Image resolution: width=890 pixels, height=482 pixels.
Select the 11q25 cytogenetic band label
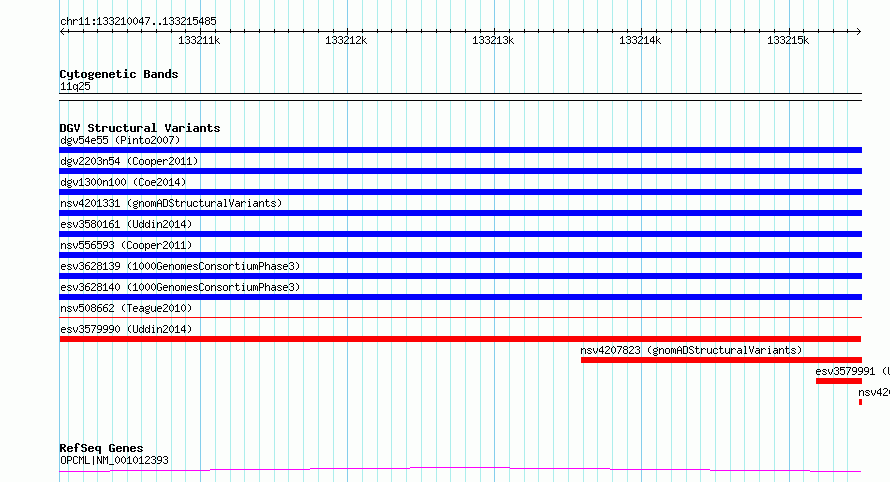click(x=75, y=86)
